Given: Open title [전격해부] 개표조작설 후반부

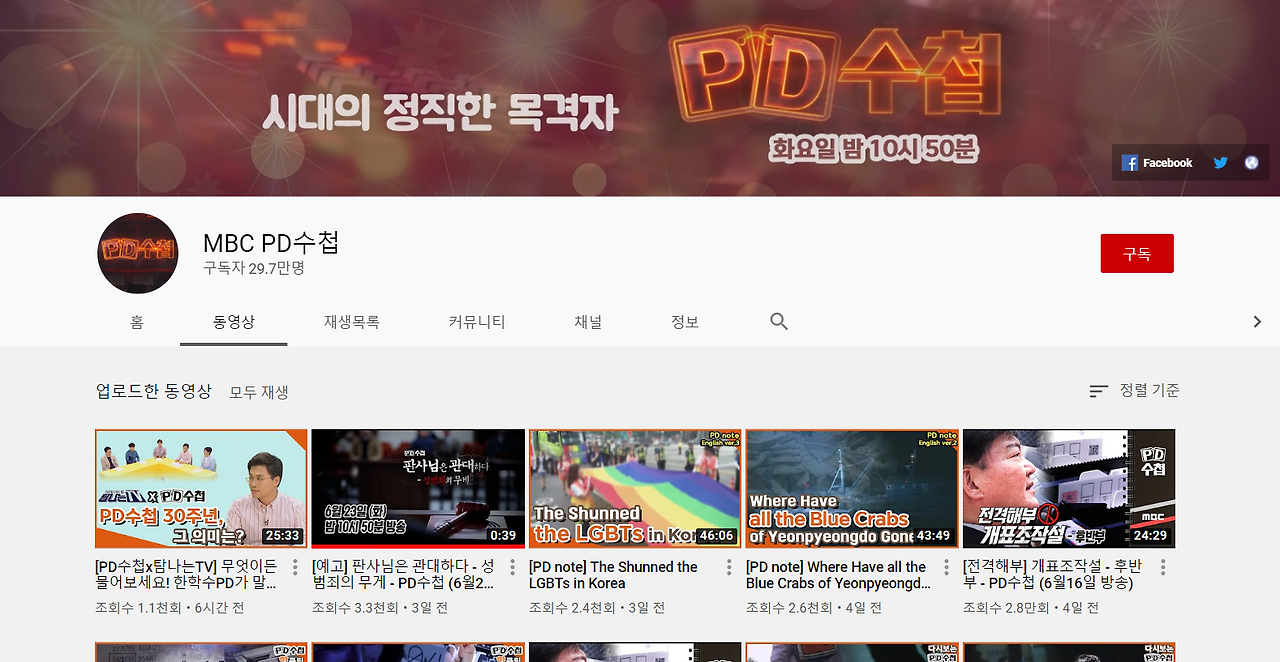Looking at the screenshot, I should tap(1053, 575).
